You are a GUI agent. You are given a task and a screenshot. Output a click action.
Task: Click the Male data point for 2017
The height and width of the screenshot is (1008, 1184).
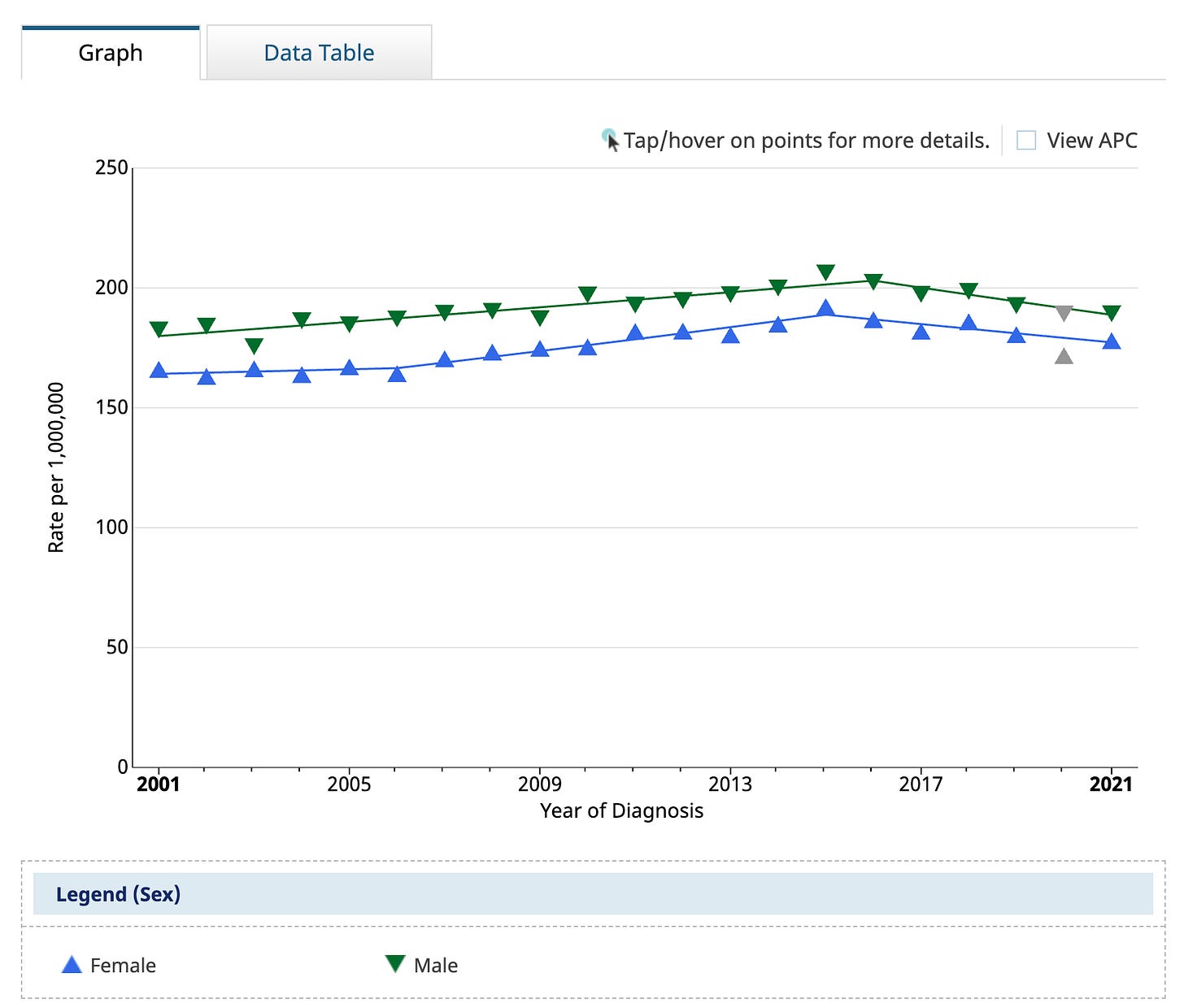(x=921, y=293)
